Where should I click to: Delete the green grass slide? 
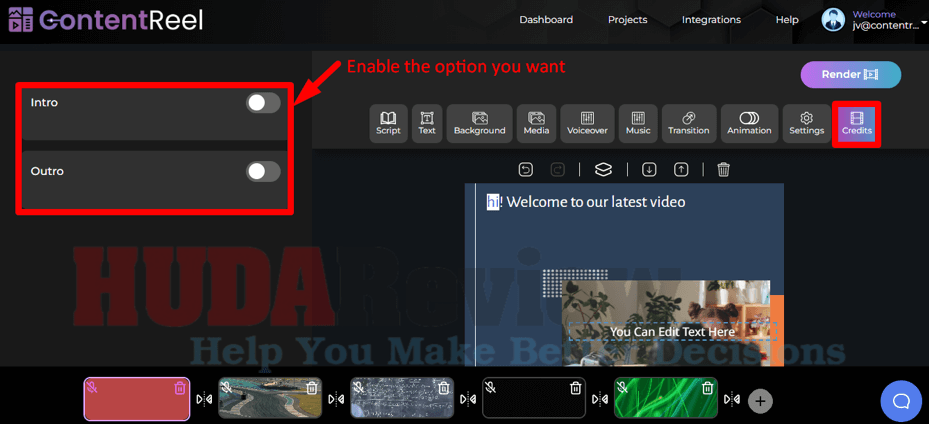click(x=707, y=388)
